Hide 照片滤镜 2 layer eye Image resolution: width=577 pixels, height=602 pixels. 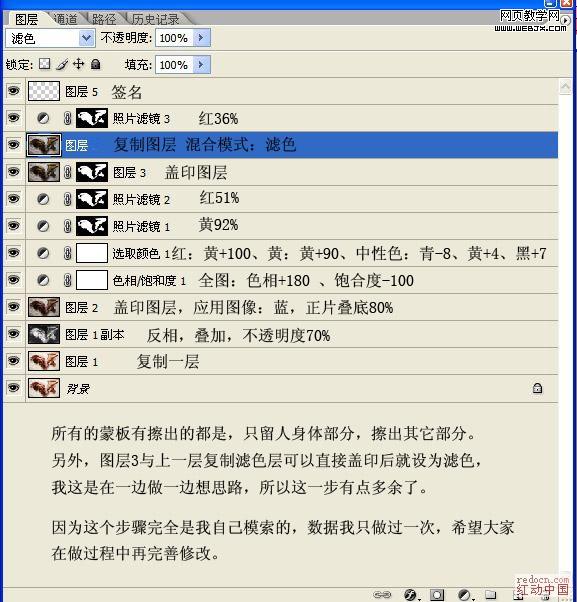(x=13, y=198)
